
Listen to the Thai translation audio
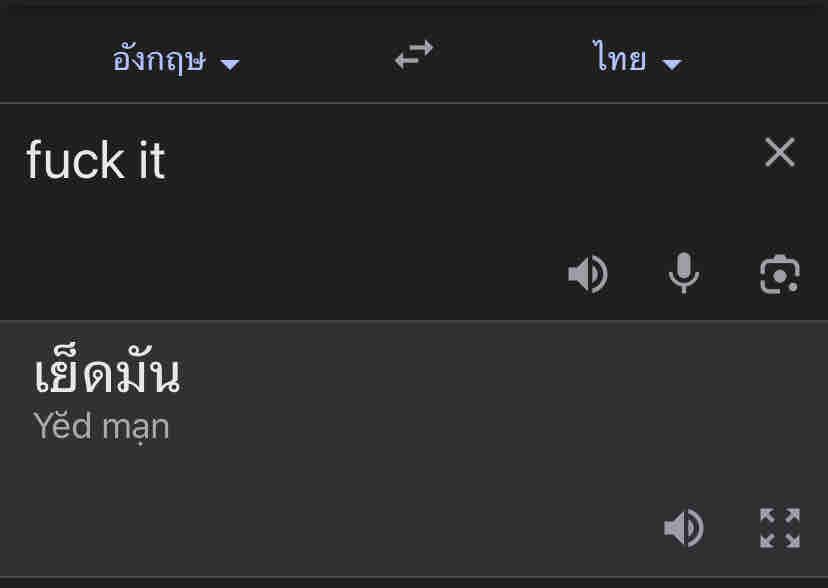click(684, 528)
